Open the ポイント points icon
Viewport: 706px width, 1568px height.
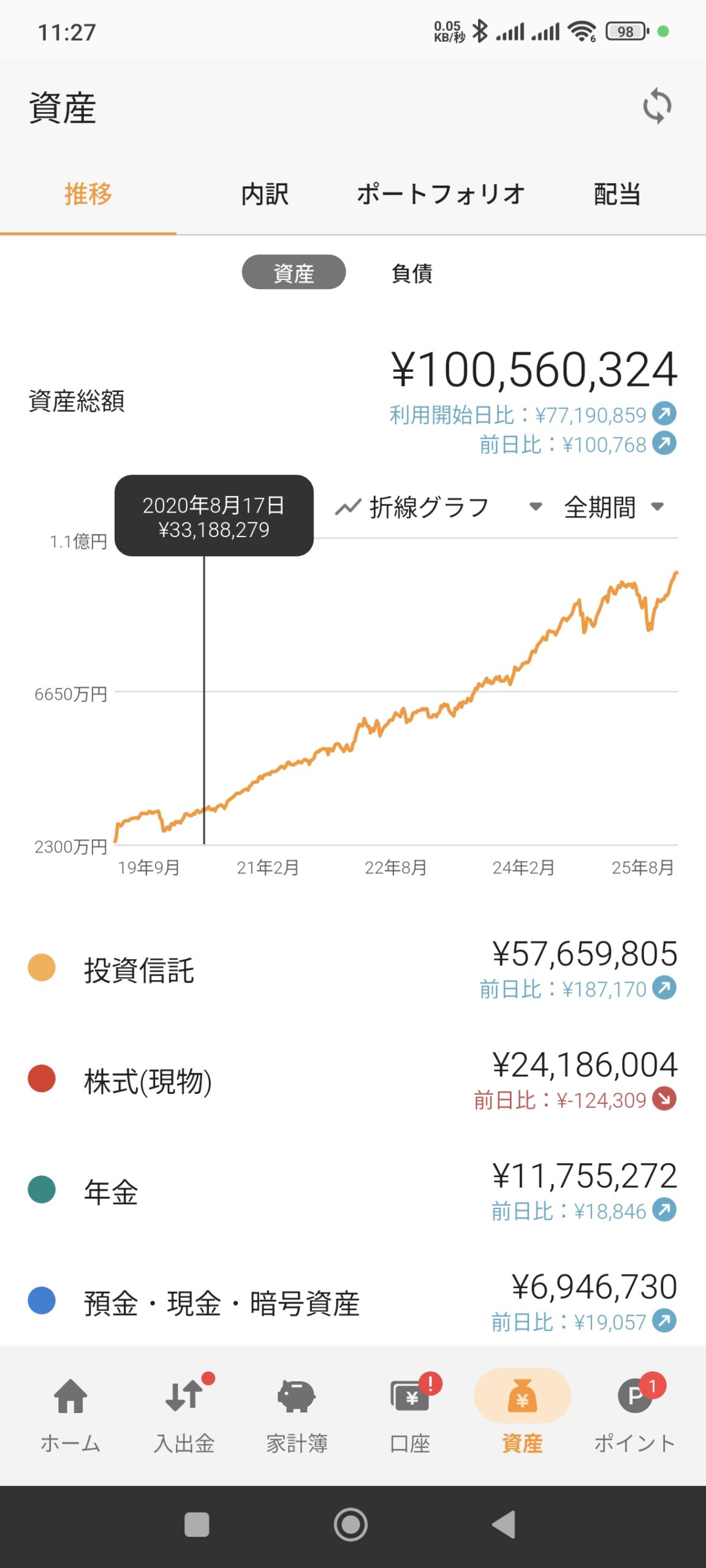pyautogui.click(x=635, y=1396)
